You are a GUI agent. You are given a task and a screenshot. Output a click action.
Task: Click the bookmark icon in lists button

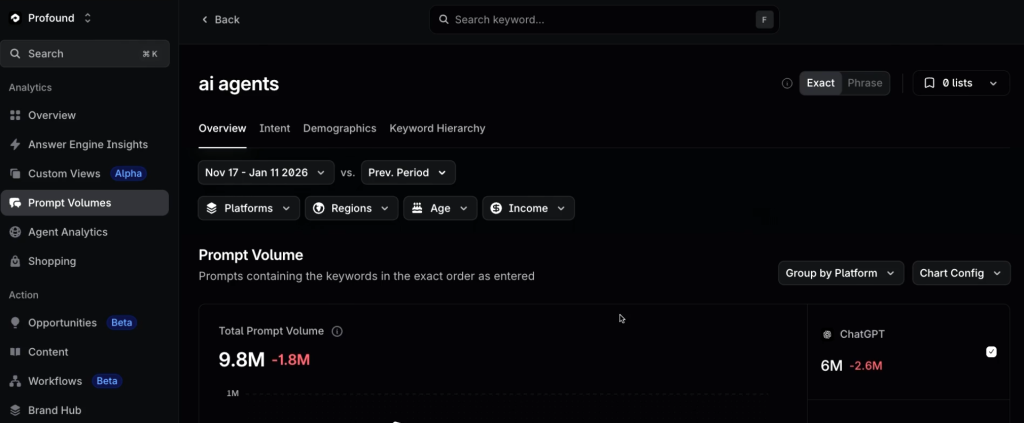(x=929, y=83)
